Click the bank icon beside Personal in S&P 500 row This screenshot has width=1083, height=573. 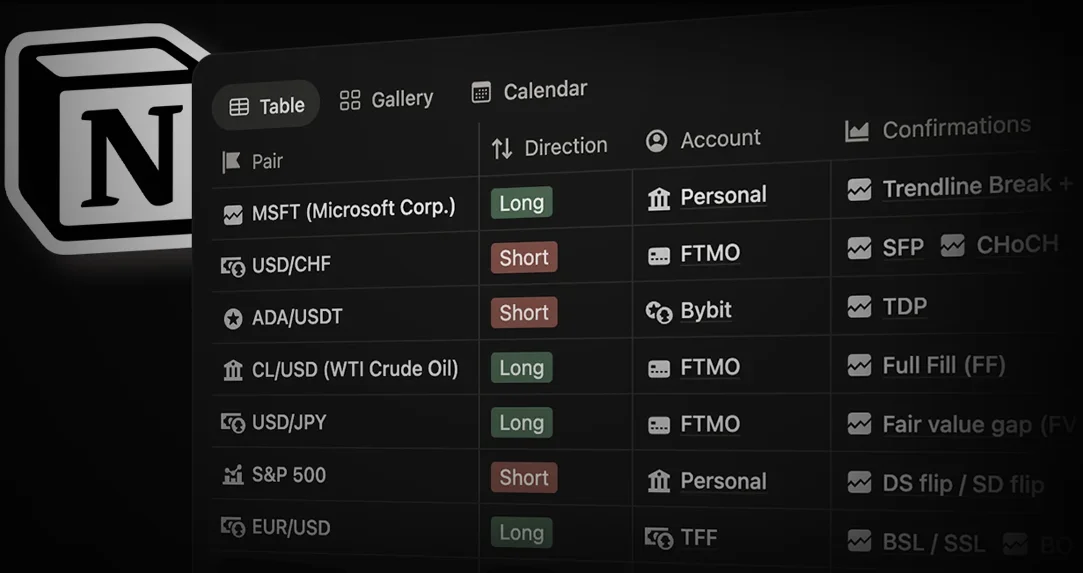(x=659, y=482)
